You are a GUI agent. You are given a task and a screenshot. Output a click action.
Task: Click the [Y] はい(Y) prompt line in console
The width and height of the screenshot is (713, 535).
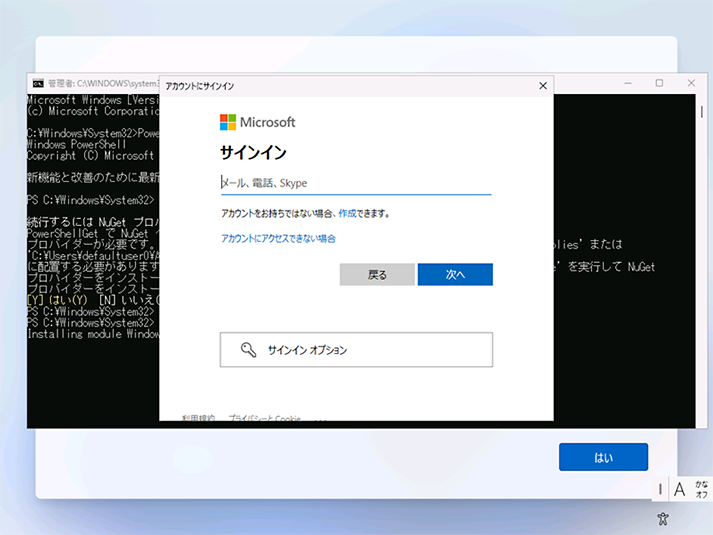pos(93,300)
